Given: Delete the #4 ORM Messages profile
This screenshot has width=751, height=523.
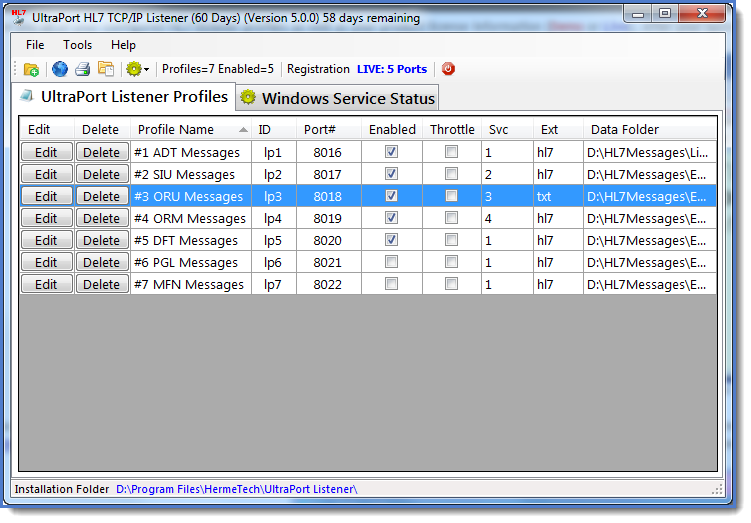Looking at the screenshot, I should (102, 218).
